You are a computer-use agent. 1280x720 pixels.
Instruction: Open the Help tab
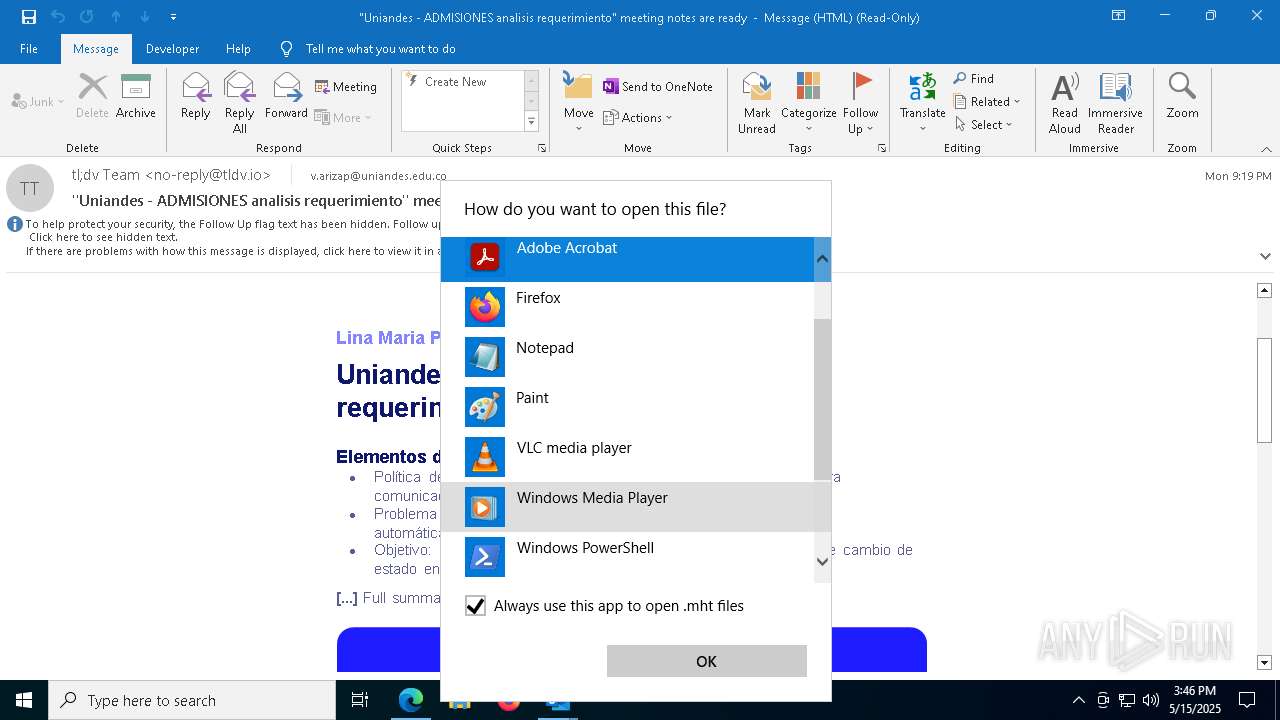(238, 48)
